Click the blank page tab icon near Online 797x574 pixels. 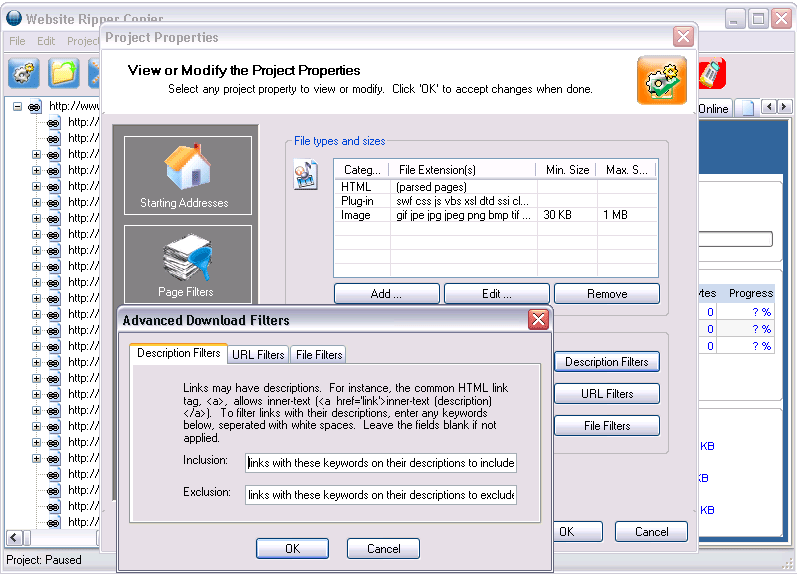point(747,108)
